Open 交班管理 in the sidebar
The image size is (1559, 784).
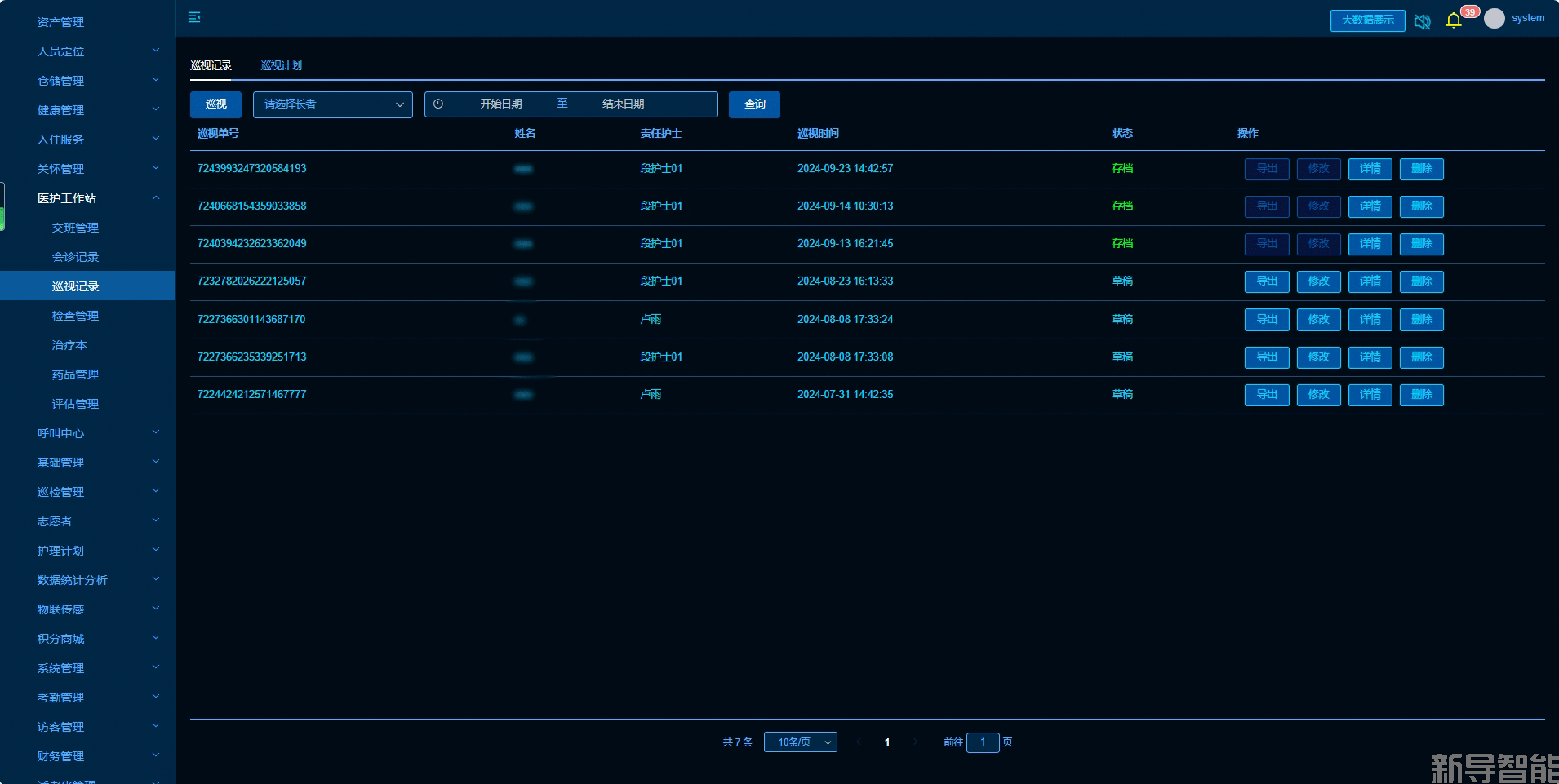point(75,228)
